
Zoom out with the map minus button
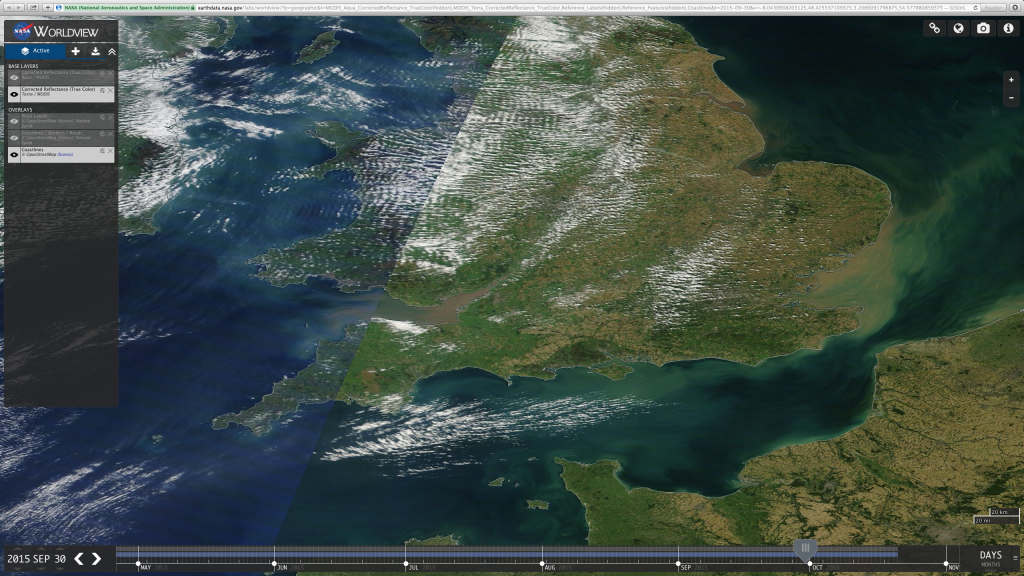(x=1011, y=98)
